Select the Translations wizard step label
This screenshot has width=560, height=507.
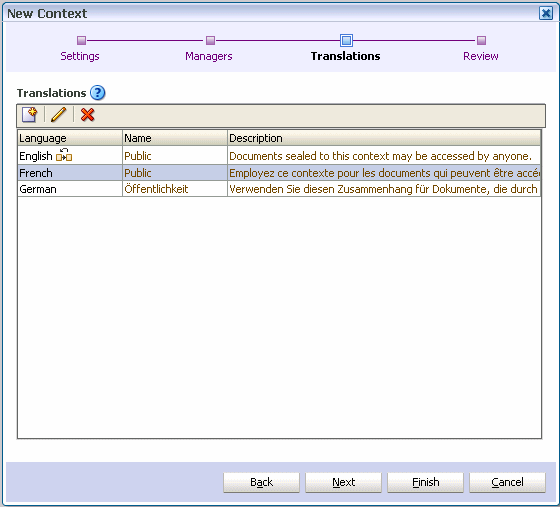[x=345, y=56]
